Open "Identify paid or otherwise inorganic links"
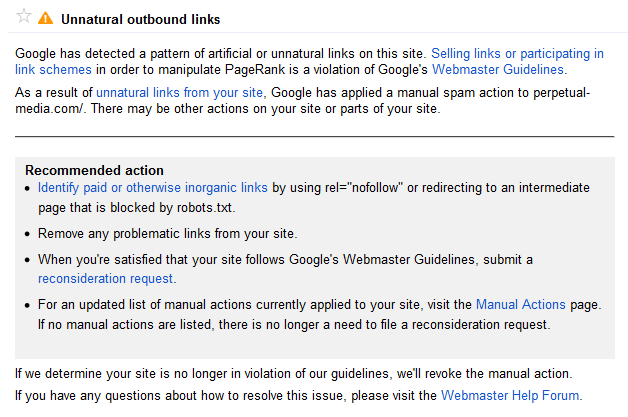This screenshot has height=417, width=628. click(x=153, y=188)
